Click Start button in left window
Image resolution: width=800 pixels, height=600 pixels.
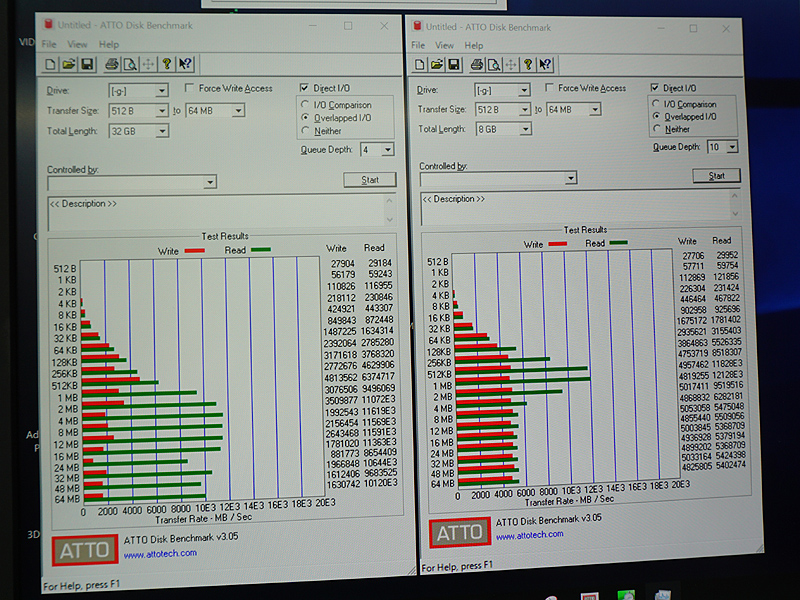(x=370, y=180)
